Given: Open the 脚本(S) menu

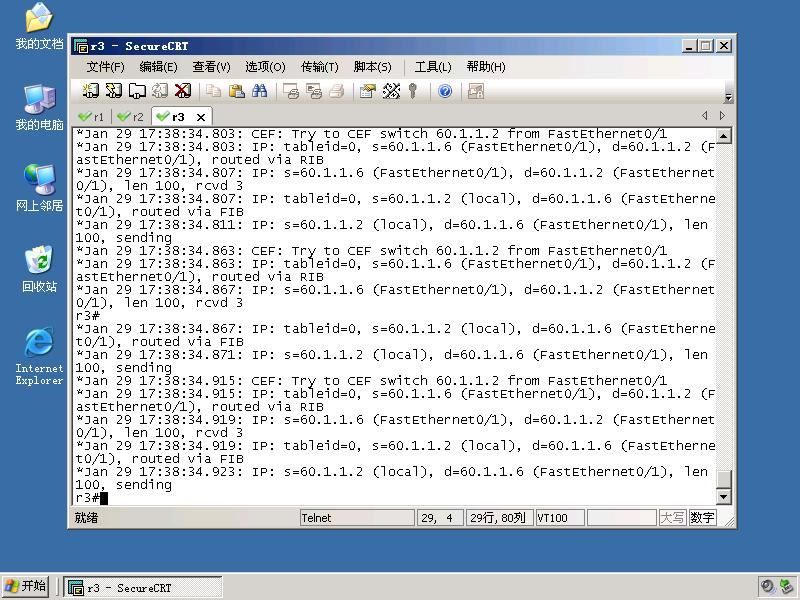Looking at the screenshot, I should click(x=372, y=67).
